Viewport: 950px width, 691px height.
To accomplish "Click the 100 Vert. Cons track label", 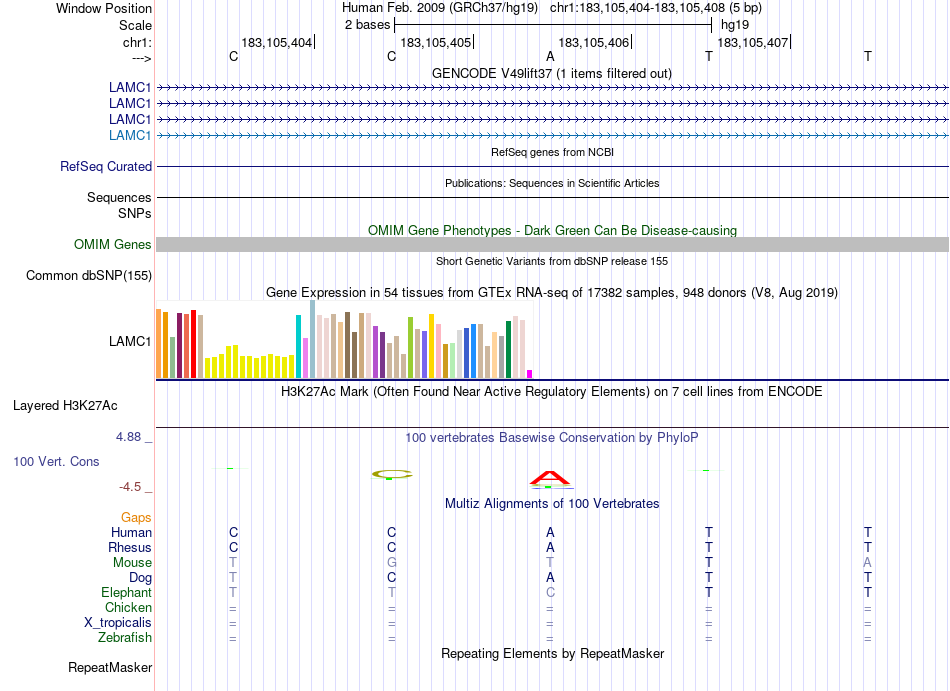I will pyautogui.click(x=56, y=461).
